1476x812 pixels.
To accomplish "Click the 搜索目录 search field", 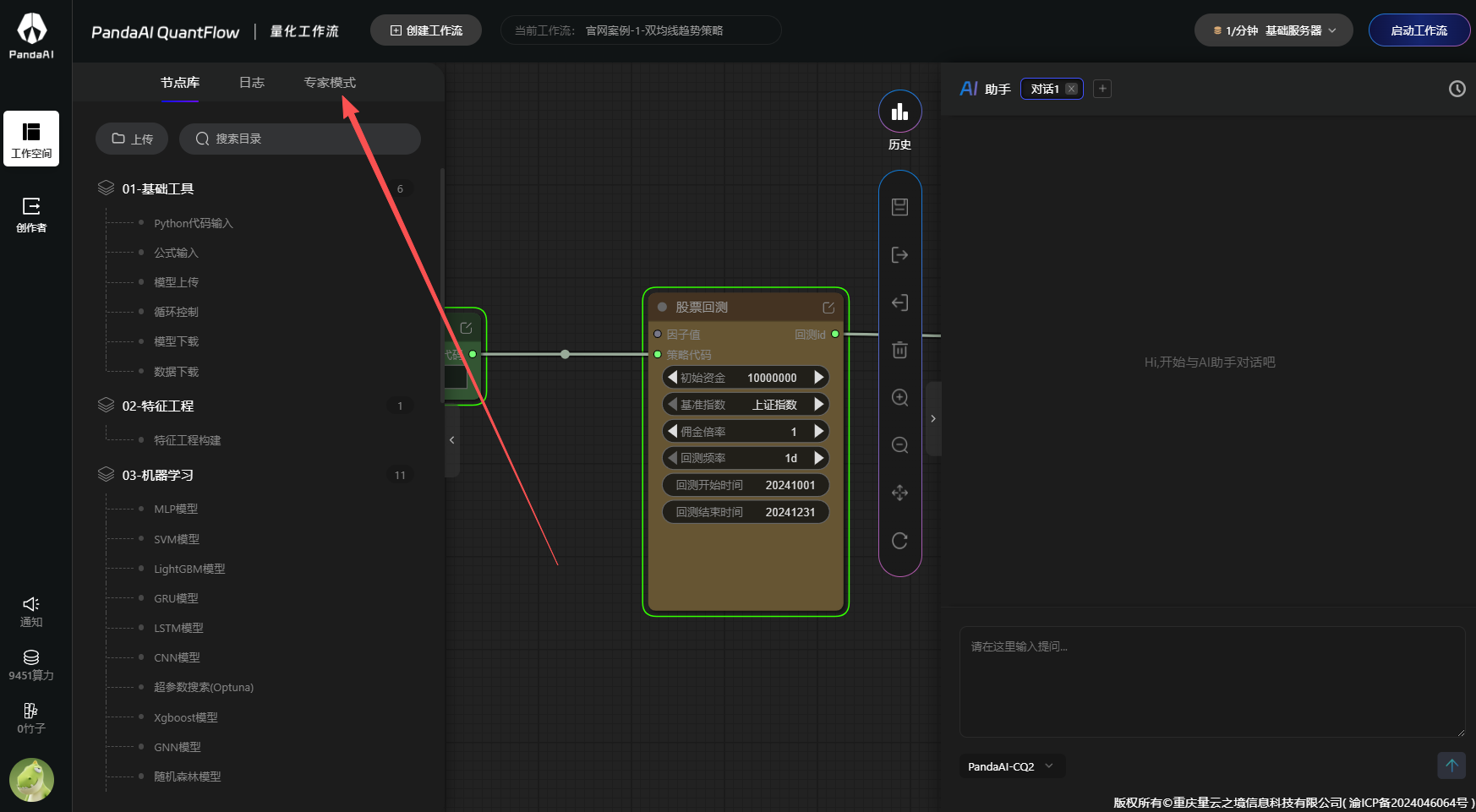I will (300, 139).
